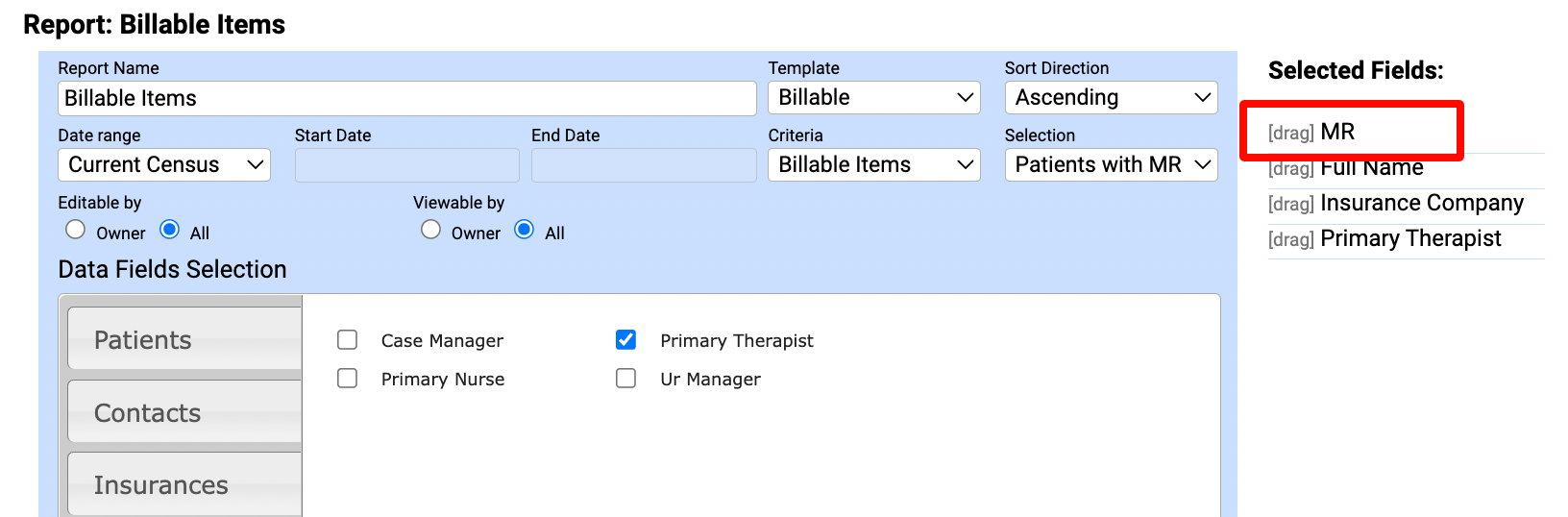The height and width of the screenshot is (517, 1568).
Task: Open the Criteria dropdown
Action: 873,165
